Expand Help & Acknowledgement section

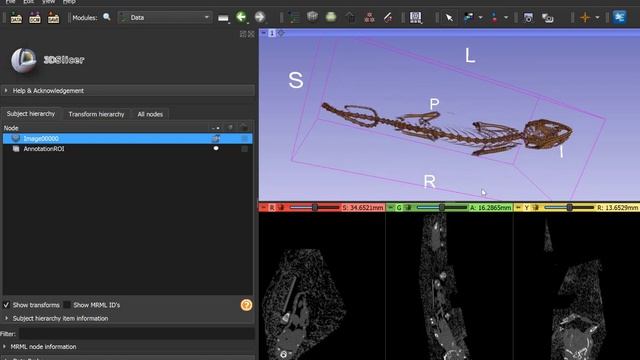pyautogui.click(x=128, y=91)
